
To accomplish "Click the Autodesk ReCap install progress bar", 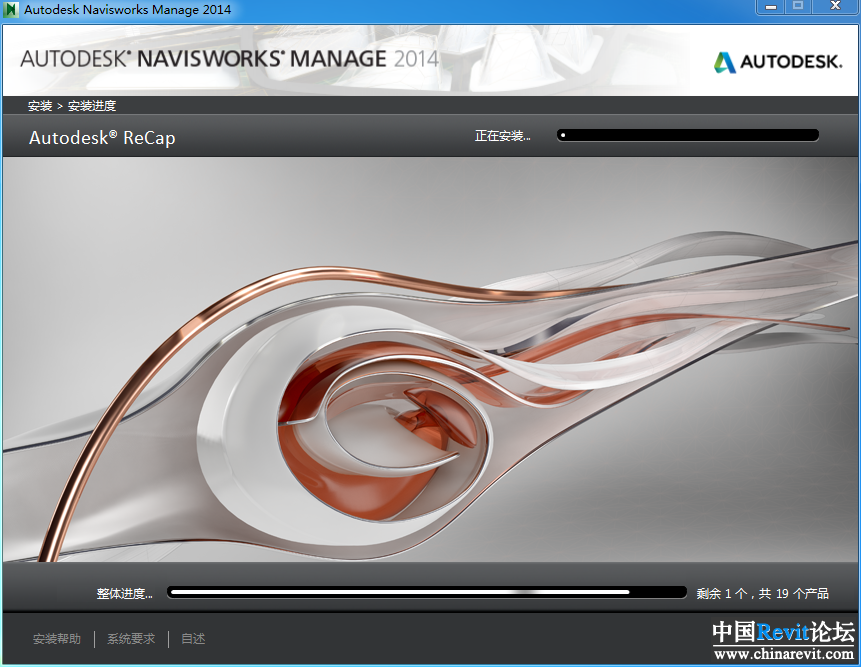I will (x=688, y=135).
